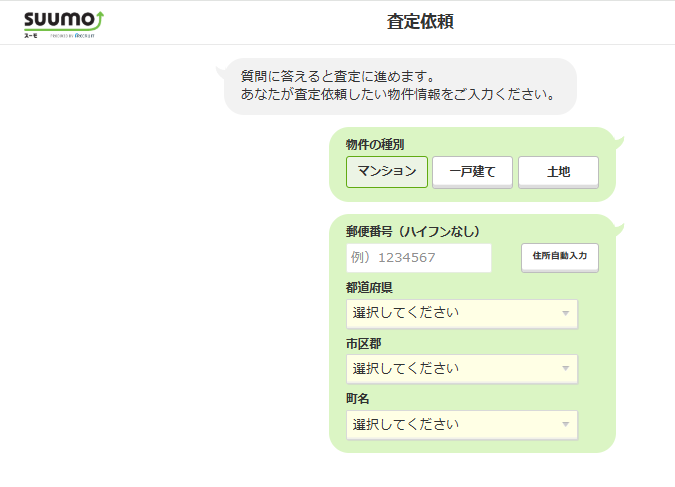
Task: Click the SUUMO logo
Action: pyautogui.click(x=63, y=19)
